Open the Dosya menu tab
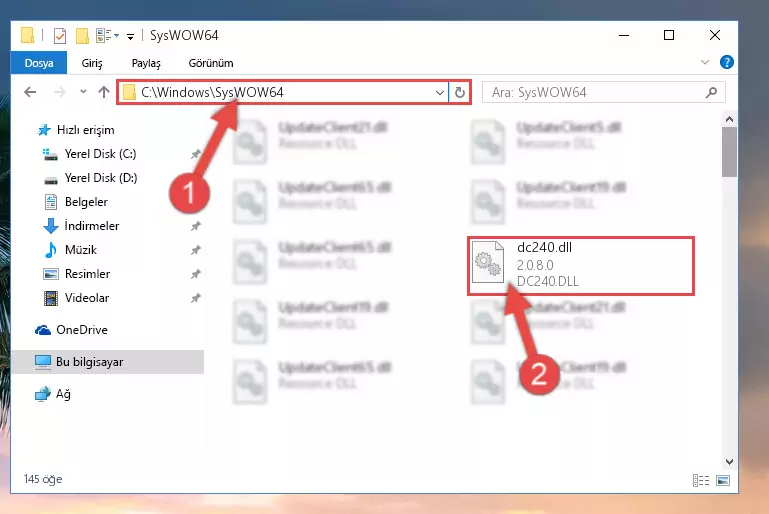Viewport: 769px width, 514px height. 39,63
